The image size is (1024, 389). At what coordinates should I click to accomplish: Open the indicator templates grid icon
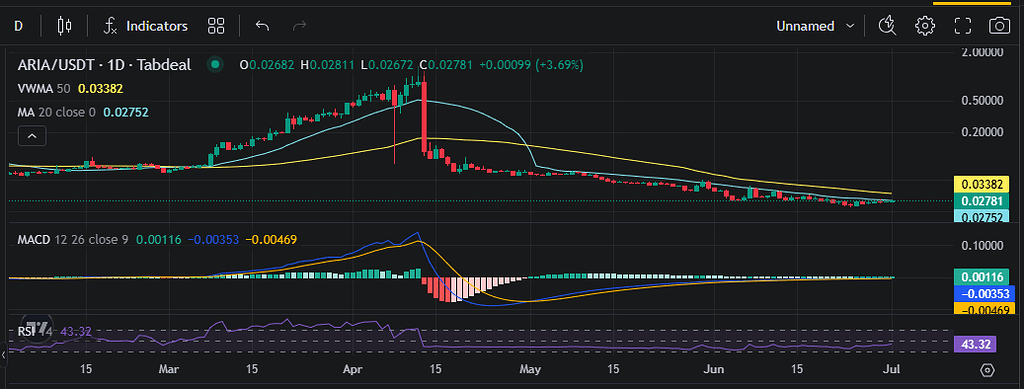216,26
